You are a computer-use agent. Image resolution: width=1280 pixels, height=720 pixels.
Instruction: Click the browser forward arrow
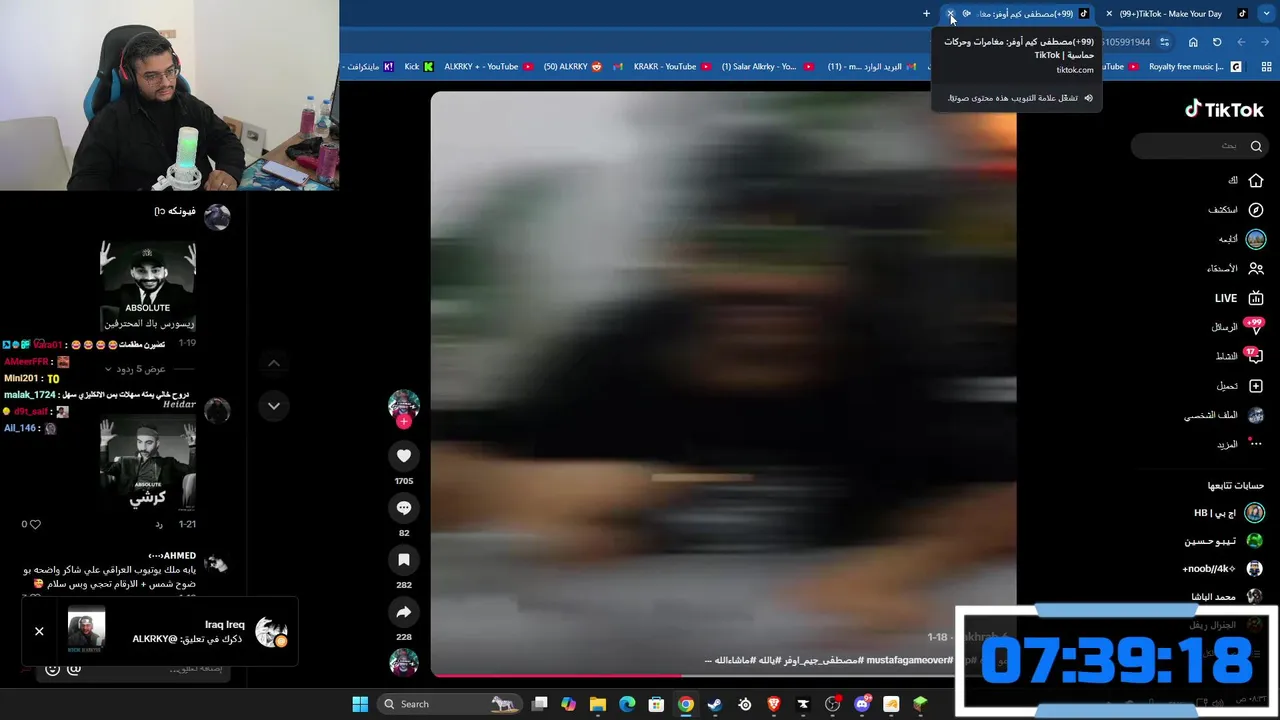1241,42
